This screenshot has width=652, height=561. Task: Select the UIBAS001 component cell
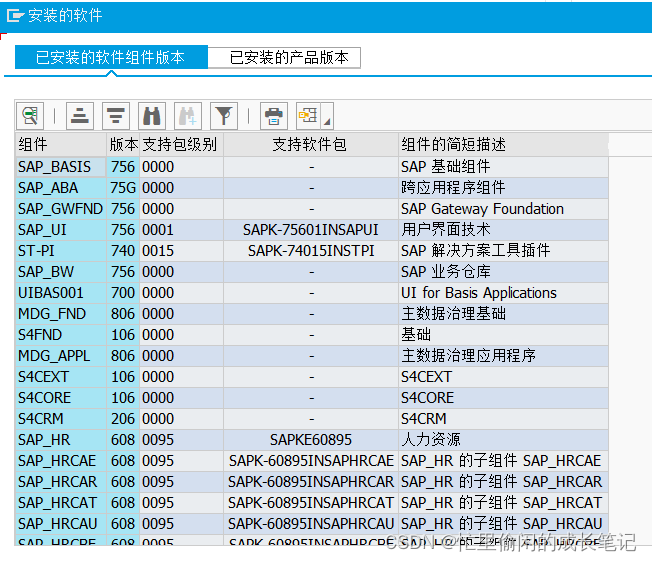tap(61, 293)
